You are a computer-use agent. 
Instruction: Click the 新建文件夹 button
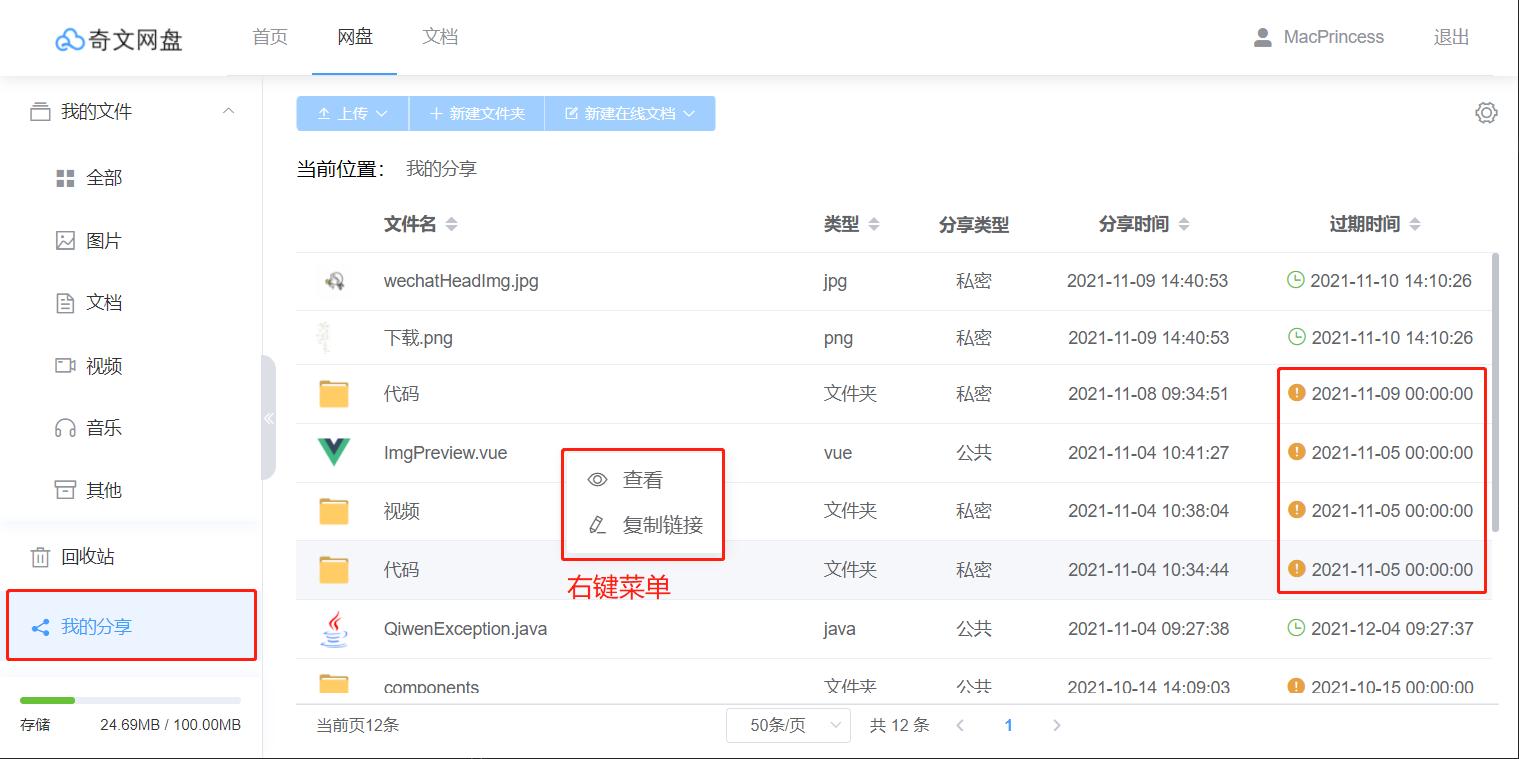(x=477, y=113)
